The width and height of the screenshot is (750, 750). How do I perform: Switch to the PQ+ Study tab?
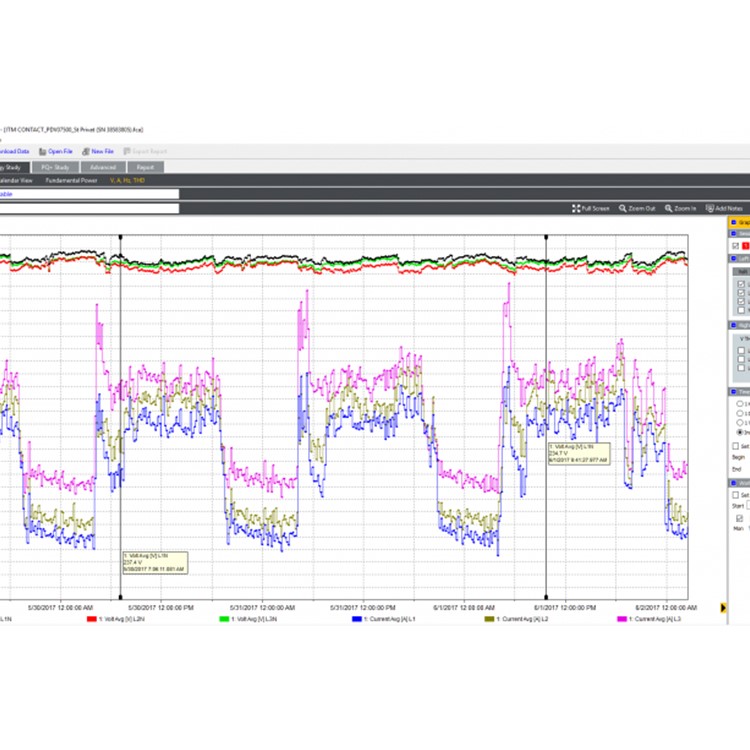click(54, 167)
